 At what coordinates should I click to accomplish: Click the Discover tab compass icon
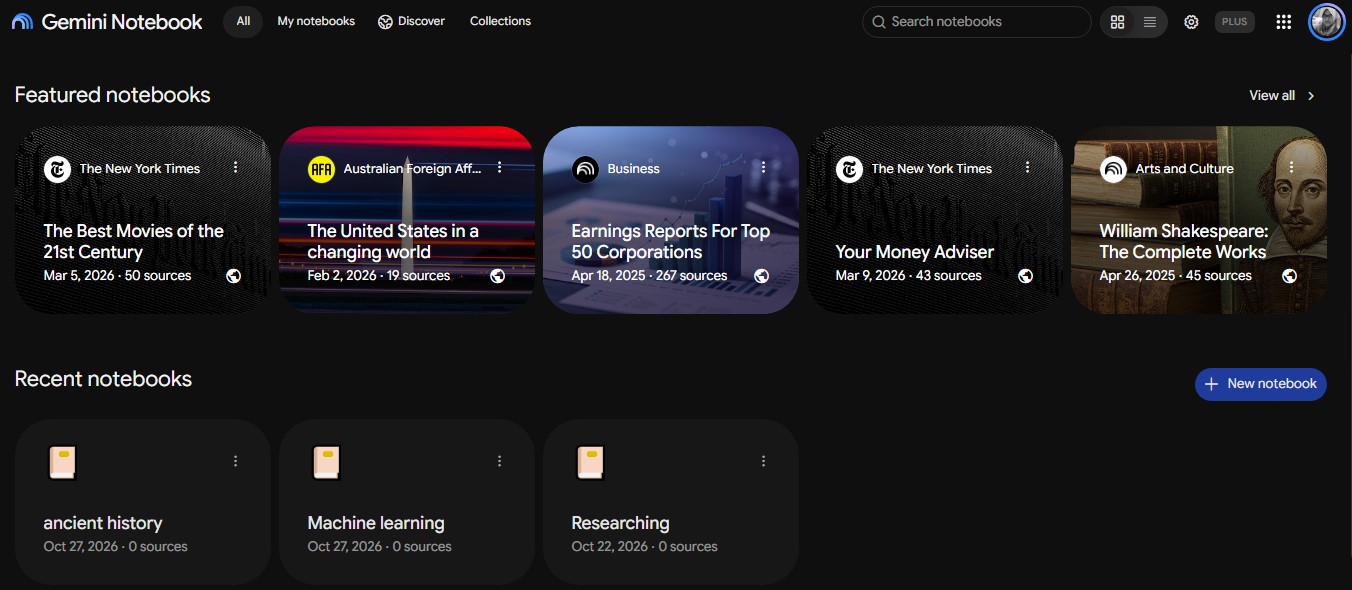point(385,22)
